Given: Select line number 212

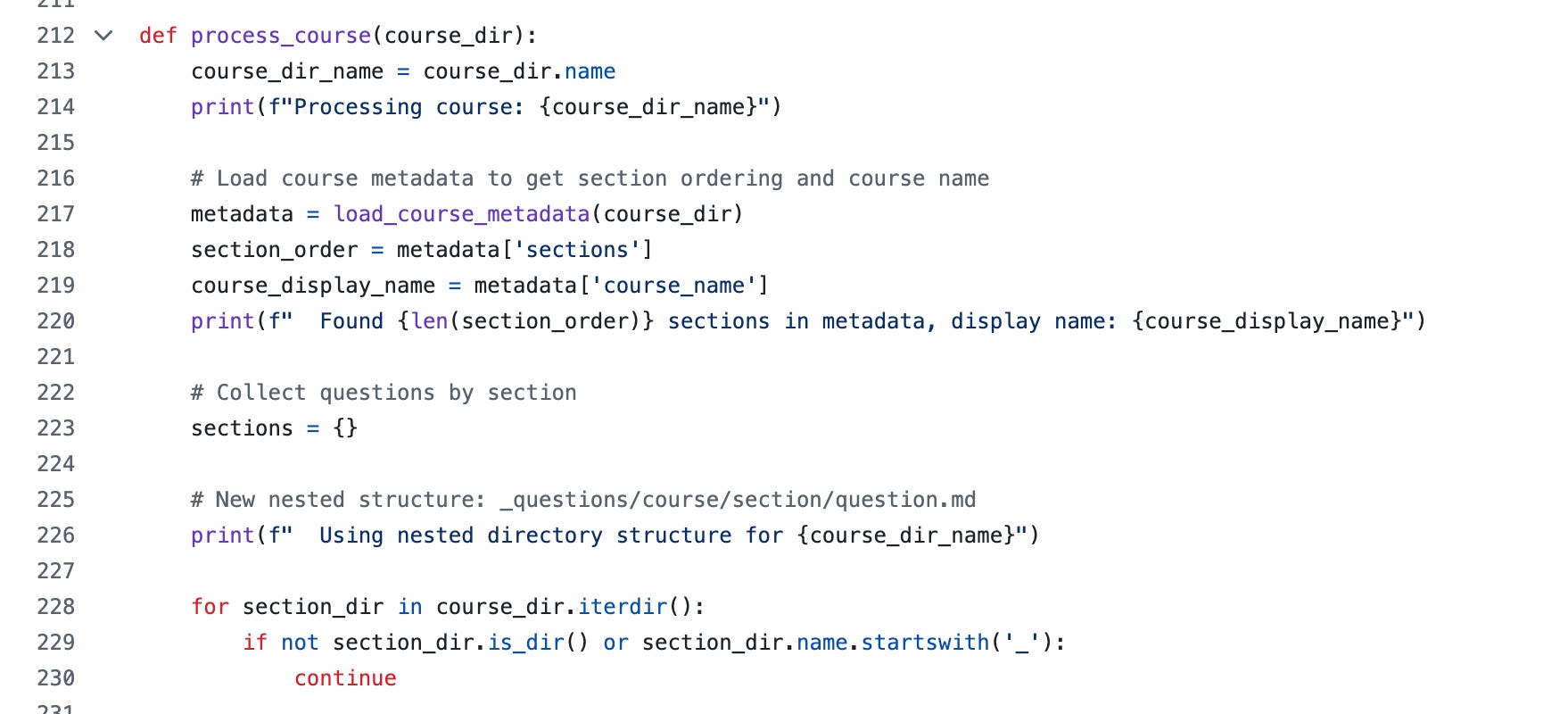Looking at the screenshot, I should pos(56,36).
